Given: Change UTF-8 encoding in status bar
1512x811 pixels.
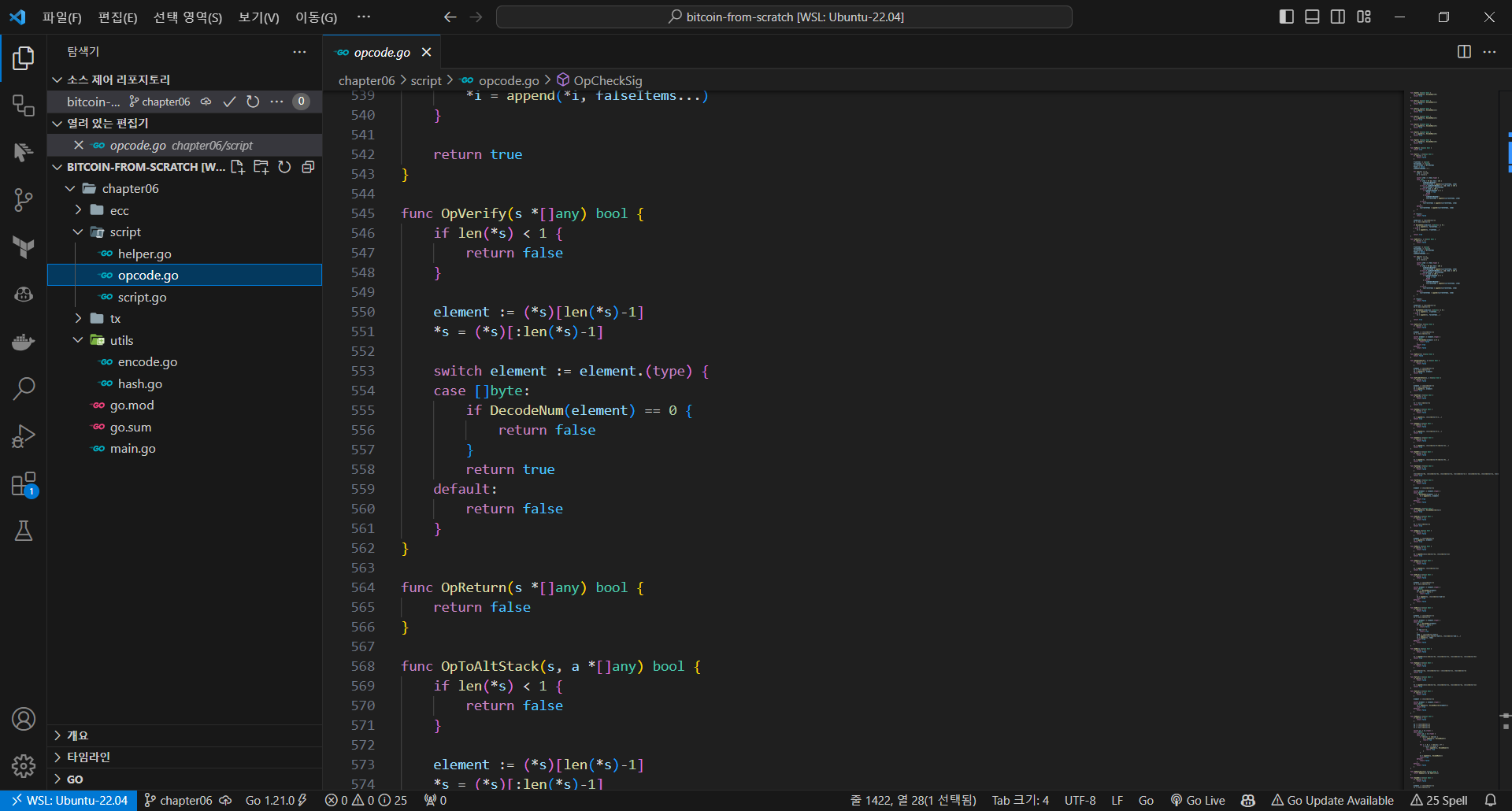Looking at the screenshot, I should pyautogui.click(x=1080, y=800).
